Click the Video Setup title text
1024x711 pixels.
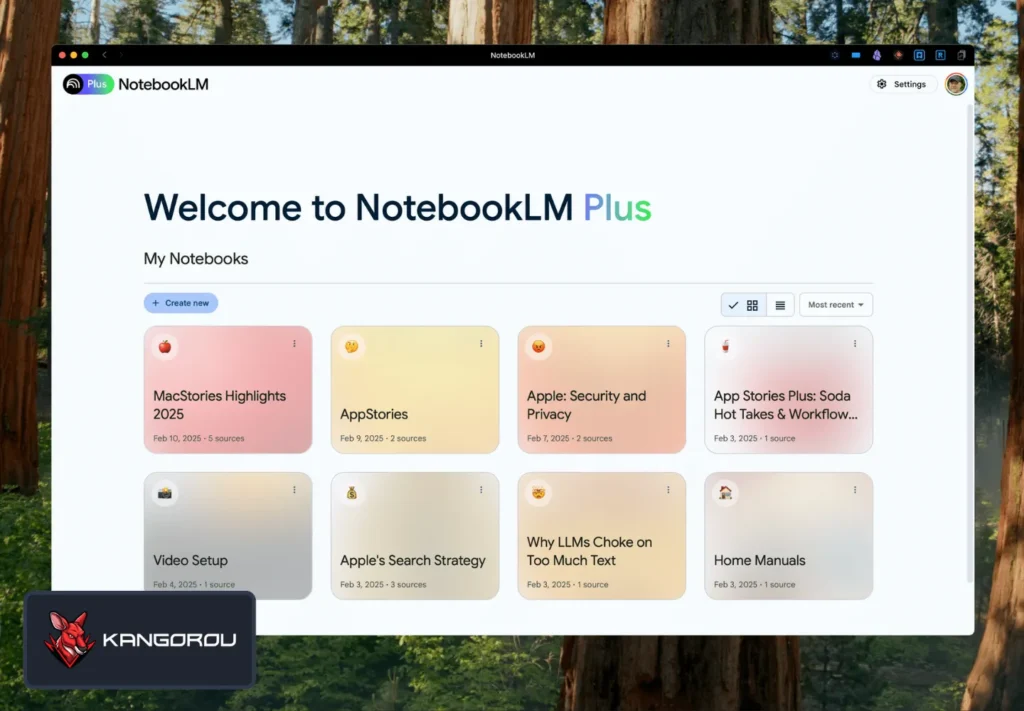(191, 560)
